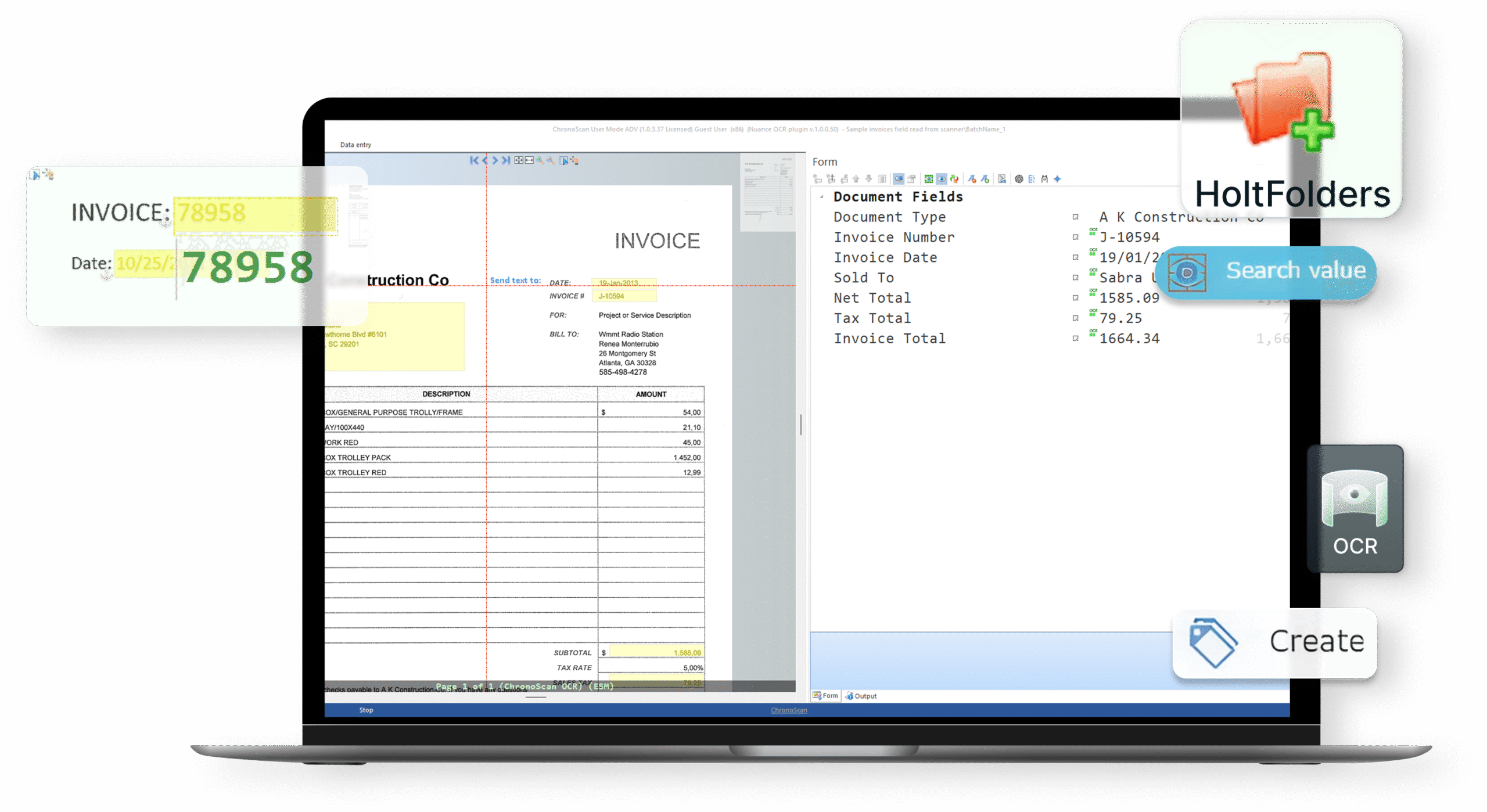Jump to the last page in the viewer

pyautogui.click(x=506, y=160)
